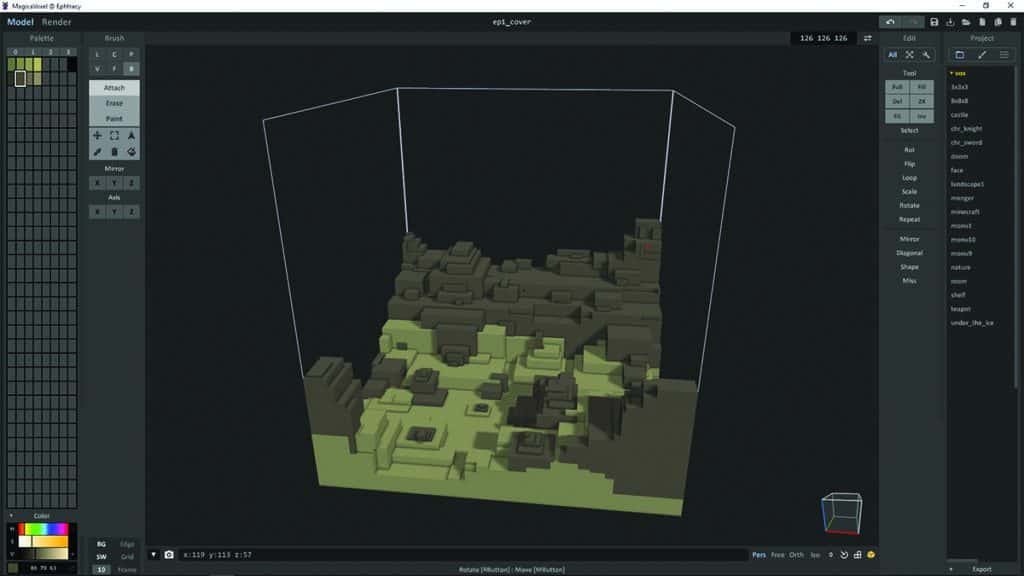Select the Orth camera mode
The width and height of the screenshot is (1024, 576).
(796, 555)
